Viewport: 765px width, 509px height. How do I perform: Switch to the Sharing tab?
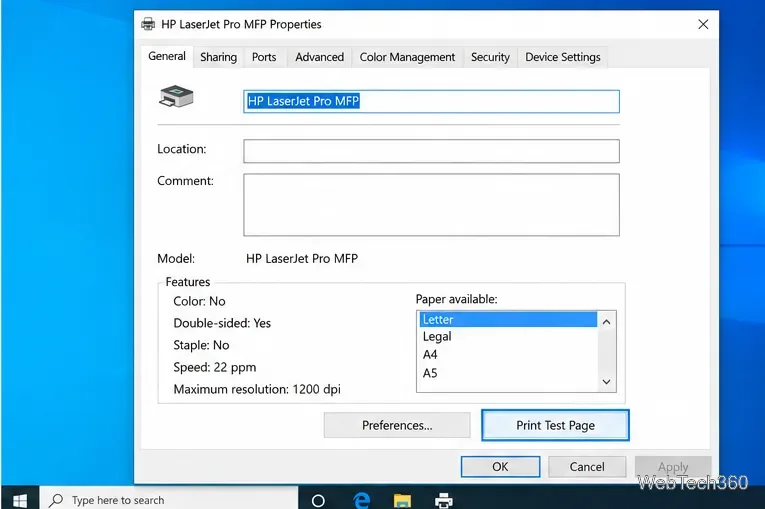pos(218,57)
